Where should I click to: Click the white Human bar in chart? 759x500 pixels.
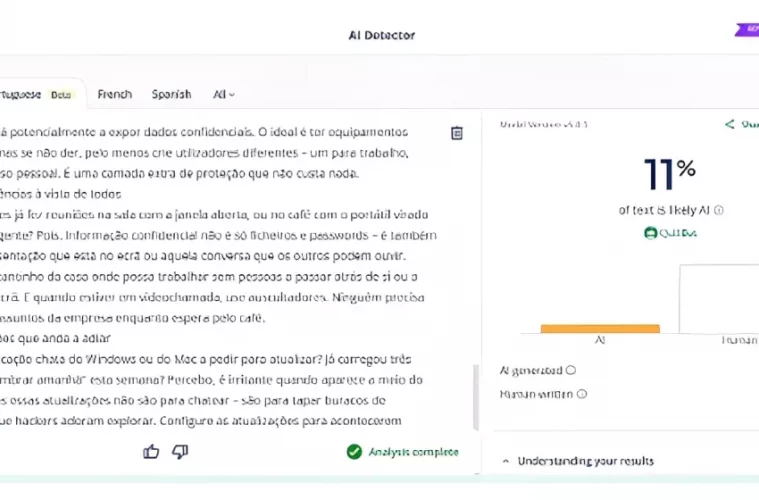click(719, 298)
